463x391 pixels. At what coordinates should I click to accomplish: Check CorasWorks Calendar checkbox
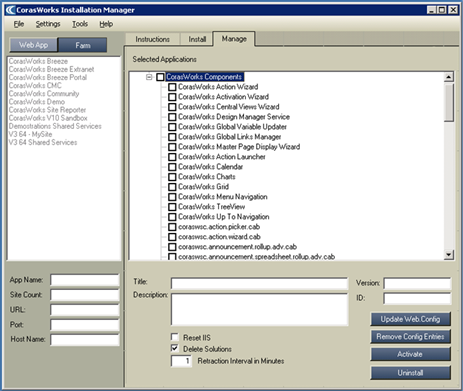[172, 167]
